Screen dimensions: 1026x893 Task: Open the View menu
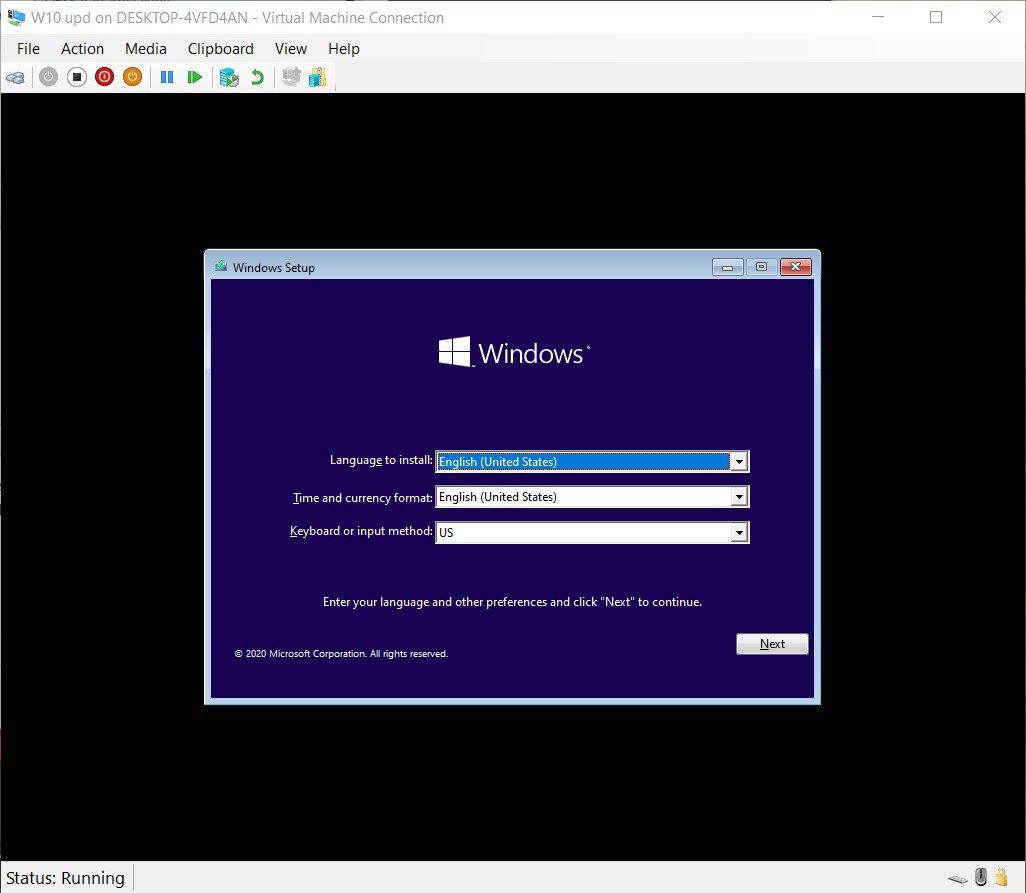click(291, 49)
